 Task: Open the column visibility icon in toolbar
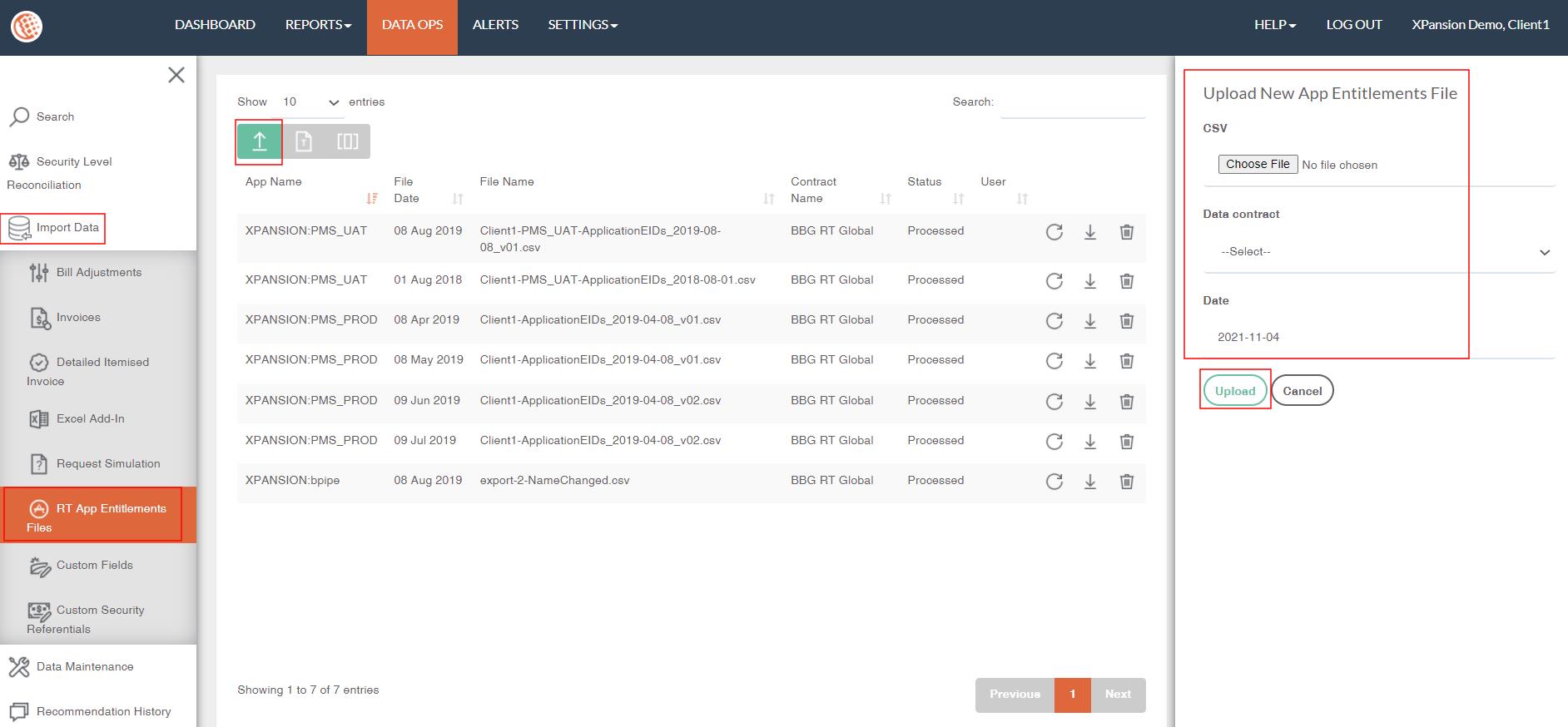pos(348,141)
